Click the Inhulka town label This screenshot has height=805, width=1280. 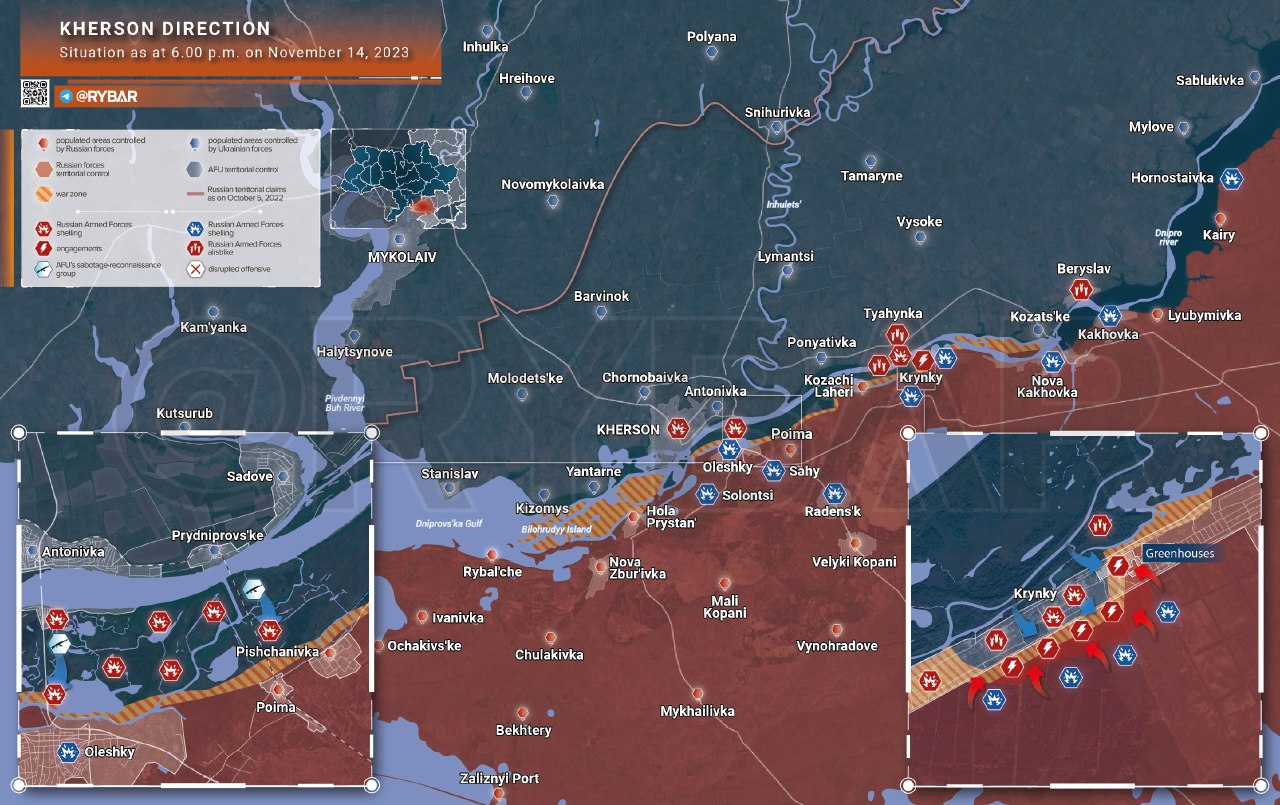pos(485,47)
